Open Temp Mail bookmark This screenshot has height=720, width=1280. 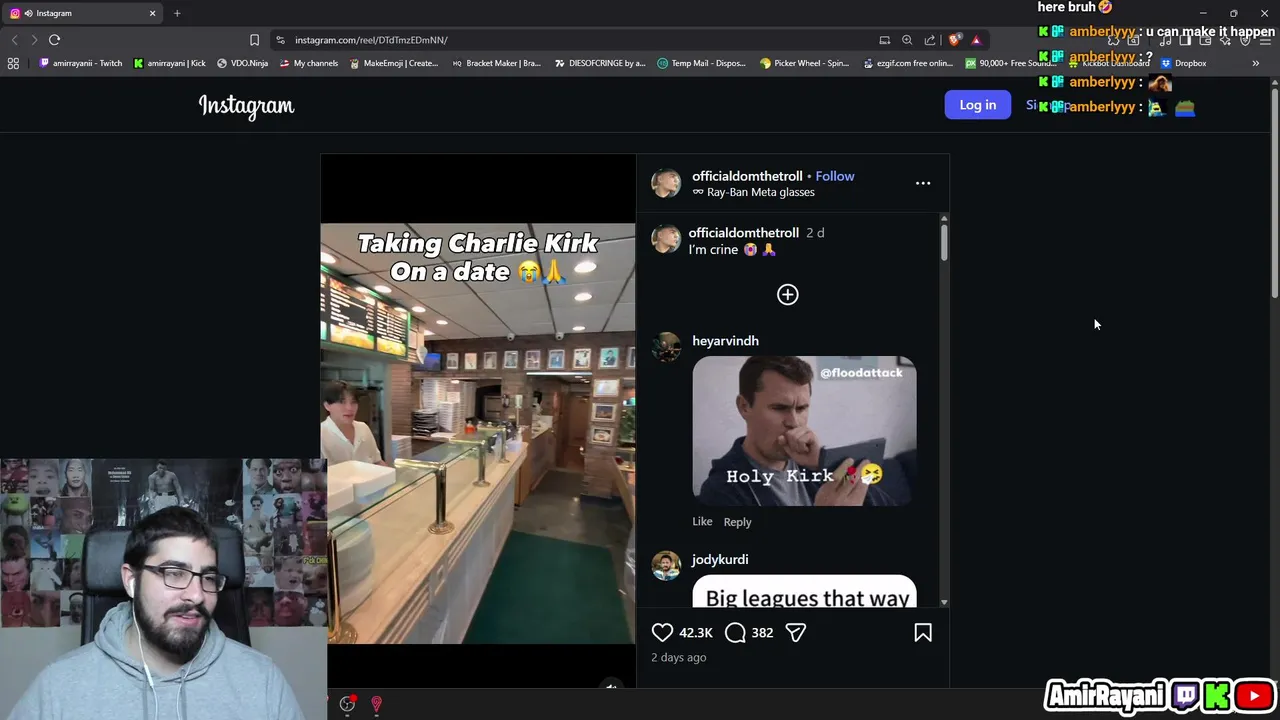tap(702, 63)
